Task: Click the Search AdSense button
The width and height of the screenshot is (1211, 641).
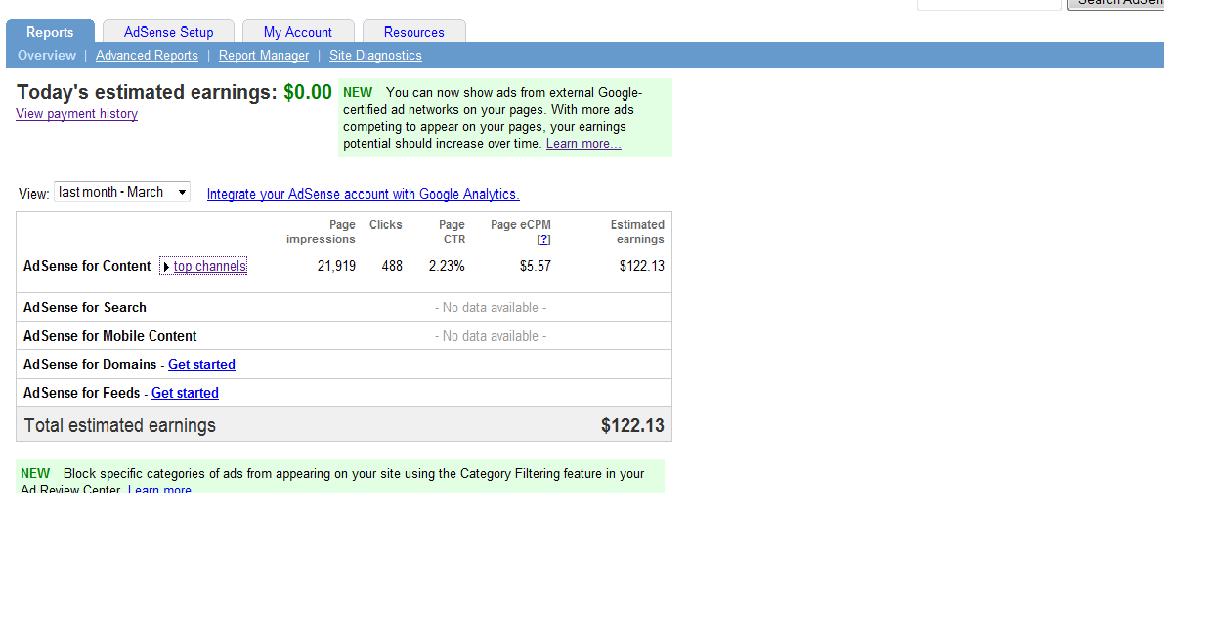Action: click(x=1115, y=4)
